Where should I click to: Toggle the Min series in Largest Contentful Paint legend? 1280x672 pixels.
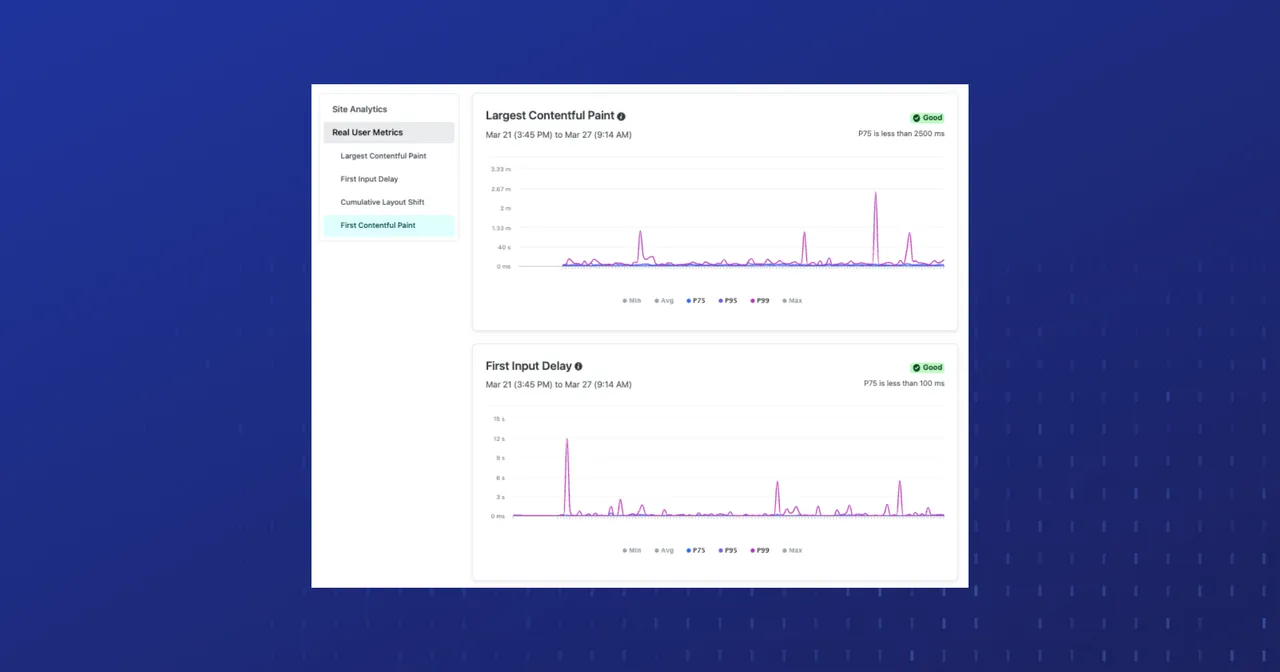click(632, 300)
